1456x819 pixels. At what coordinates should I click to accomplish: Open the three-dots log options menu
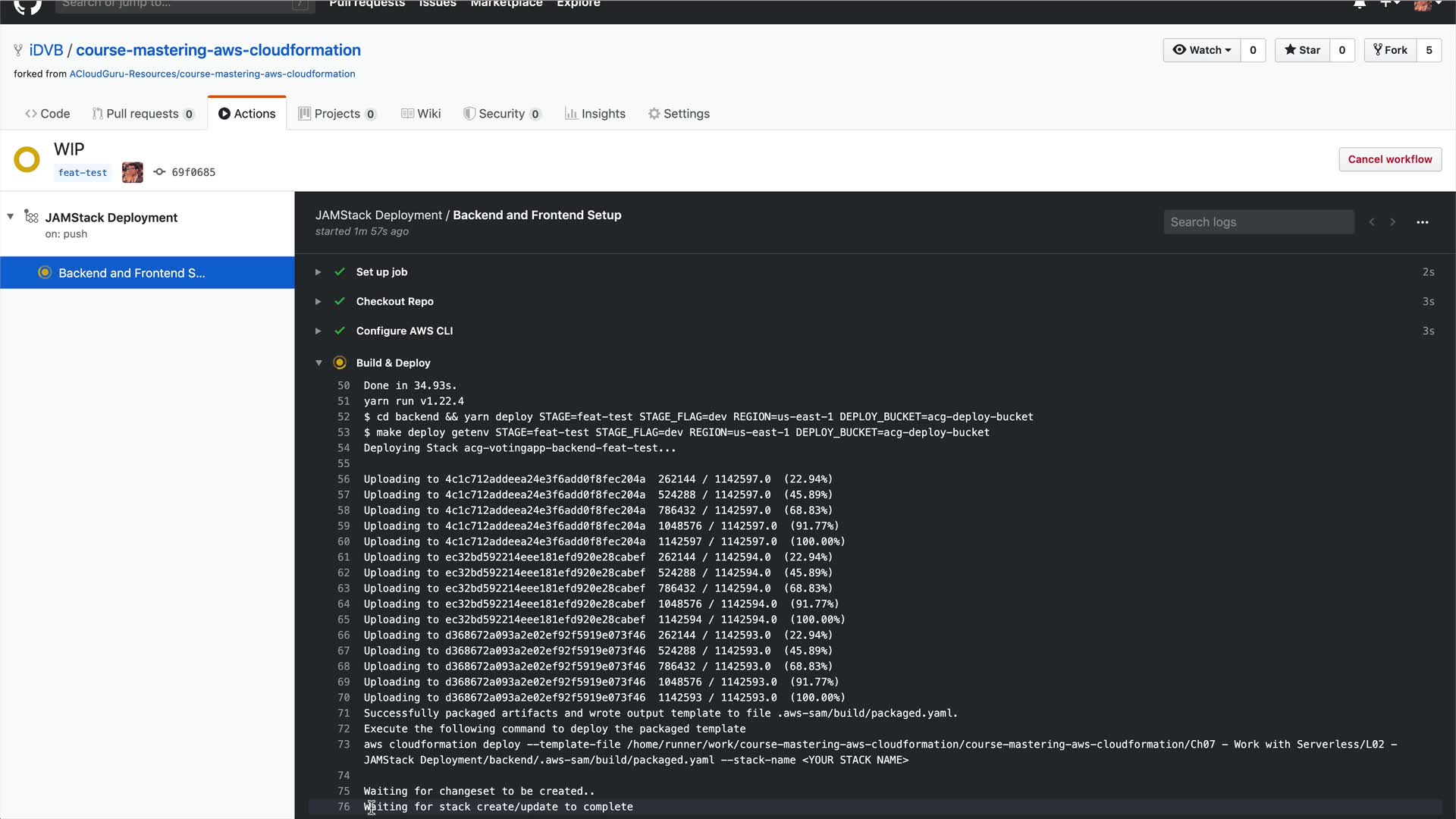tap(1422, 222)
